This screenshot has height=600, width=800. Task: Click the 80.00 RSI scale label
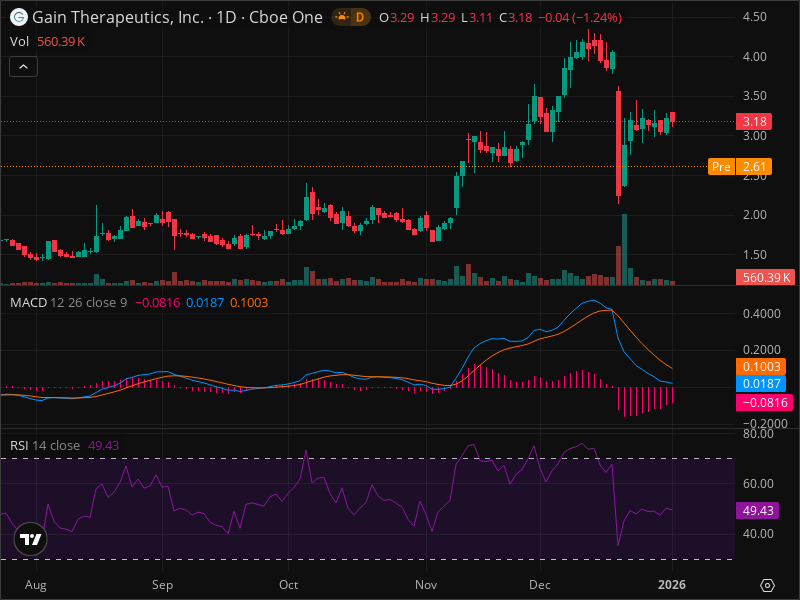tap(758, 434)
